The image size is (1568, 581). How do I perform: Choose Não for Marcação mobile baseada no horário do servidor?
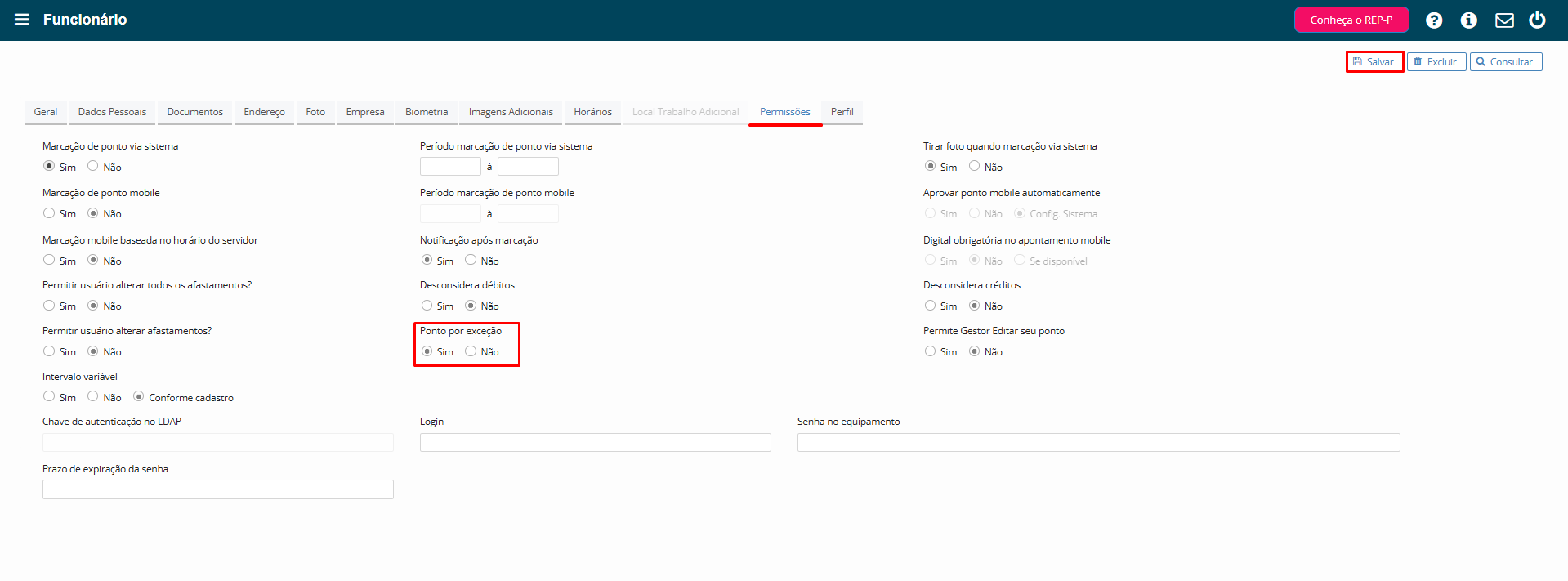pyautogui.click(x=93, y=260)
